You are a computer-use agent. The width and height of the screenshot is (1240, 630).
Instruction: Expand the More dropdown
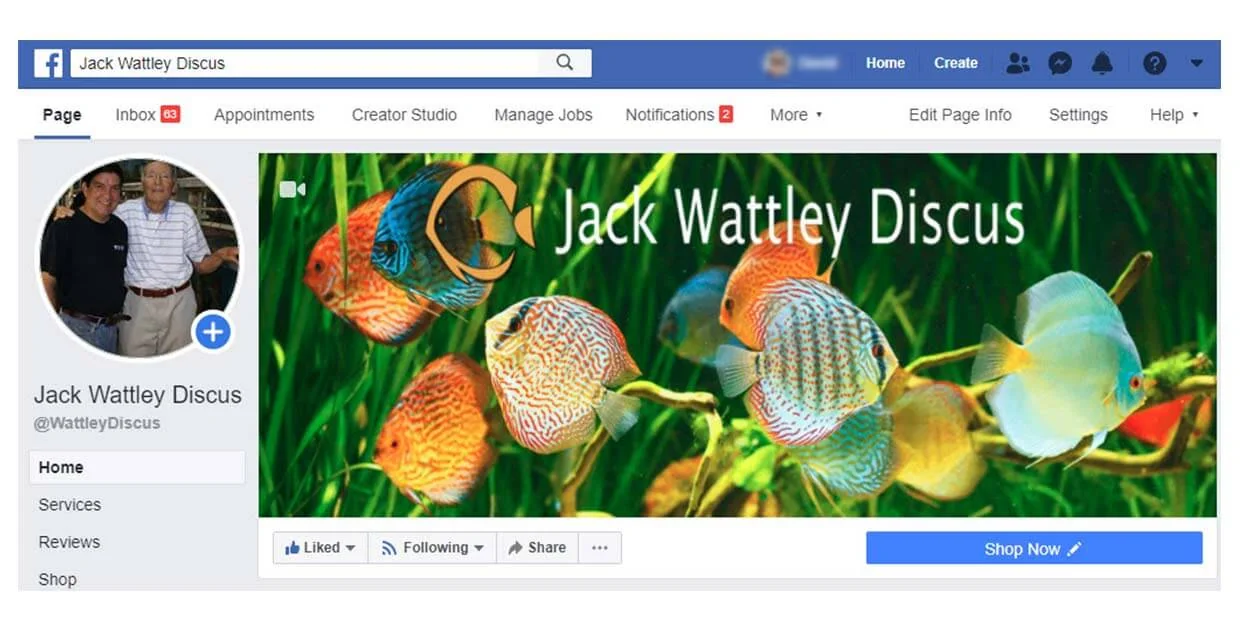(x=796, y=115)
